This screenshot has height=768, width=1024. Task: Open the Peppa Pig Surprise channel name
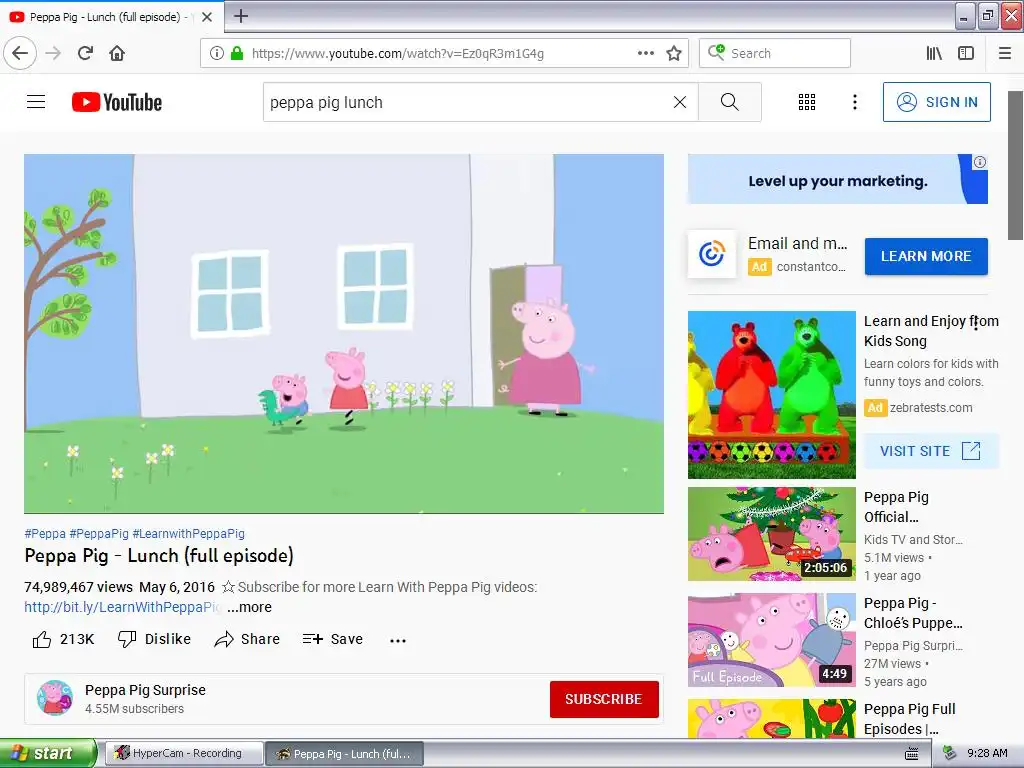(145, 690)
